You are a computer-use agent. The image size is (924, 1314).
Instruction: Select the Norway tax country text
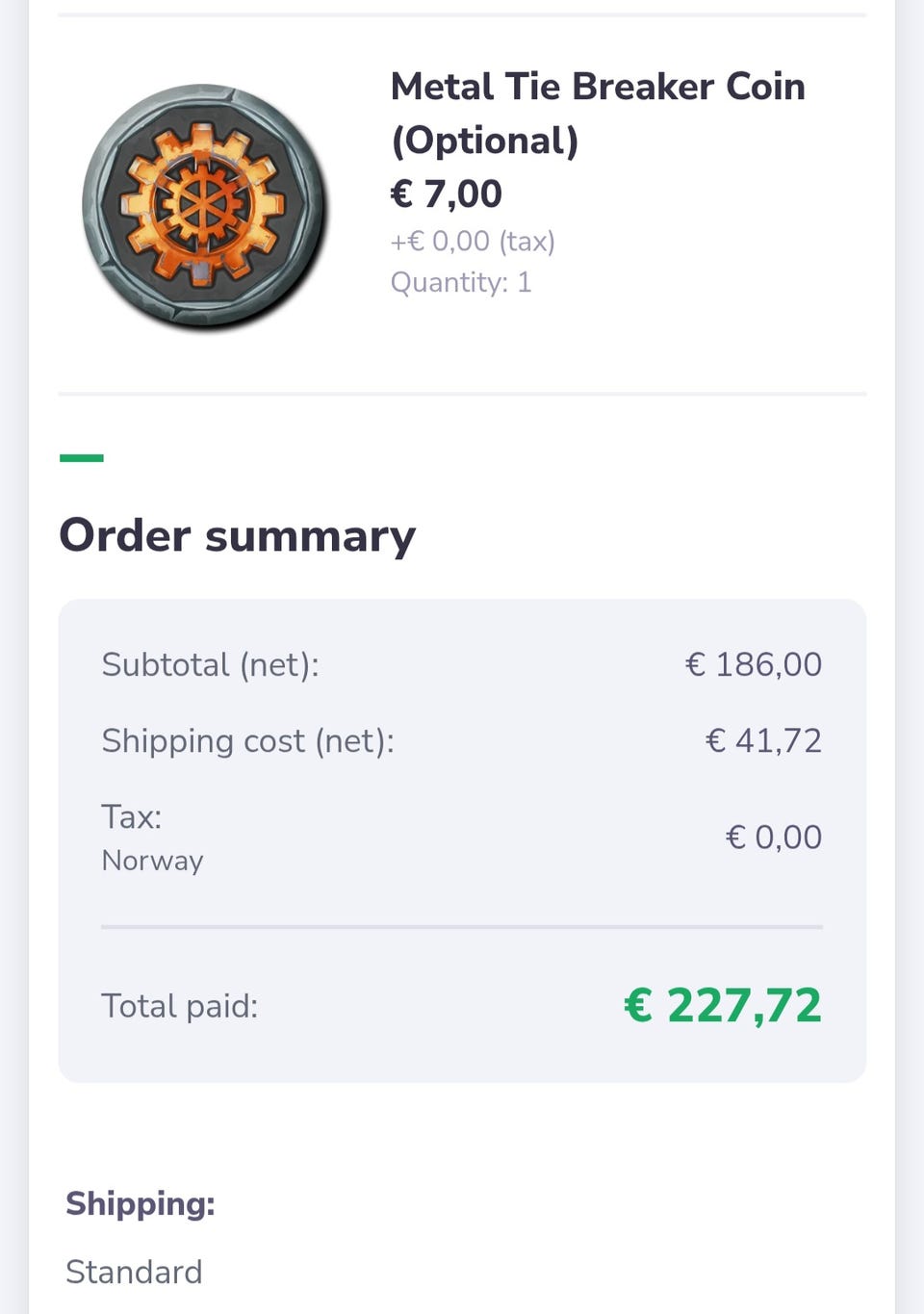coord(152,860)
